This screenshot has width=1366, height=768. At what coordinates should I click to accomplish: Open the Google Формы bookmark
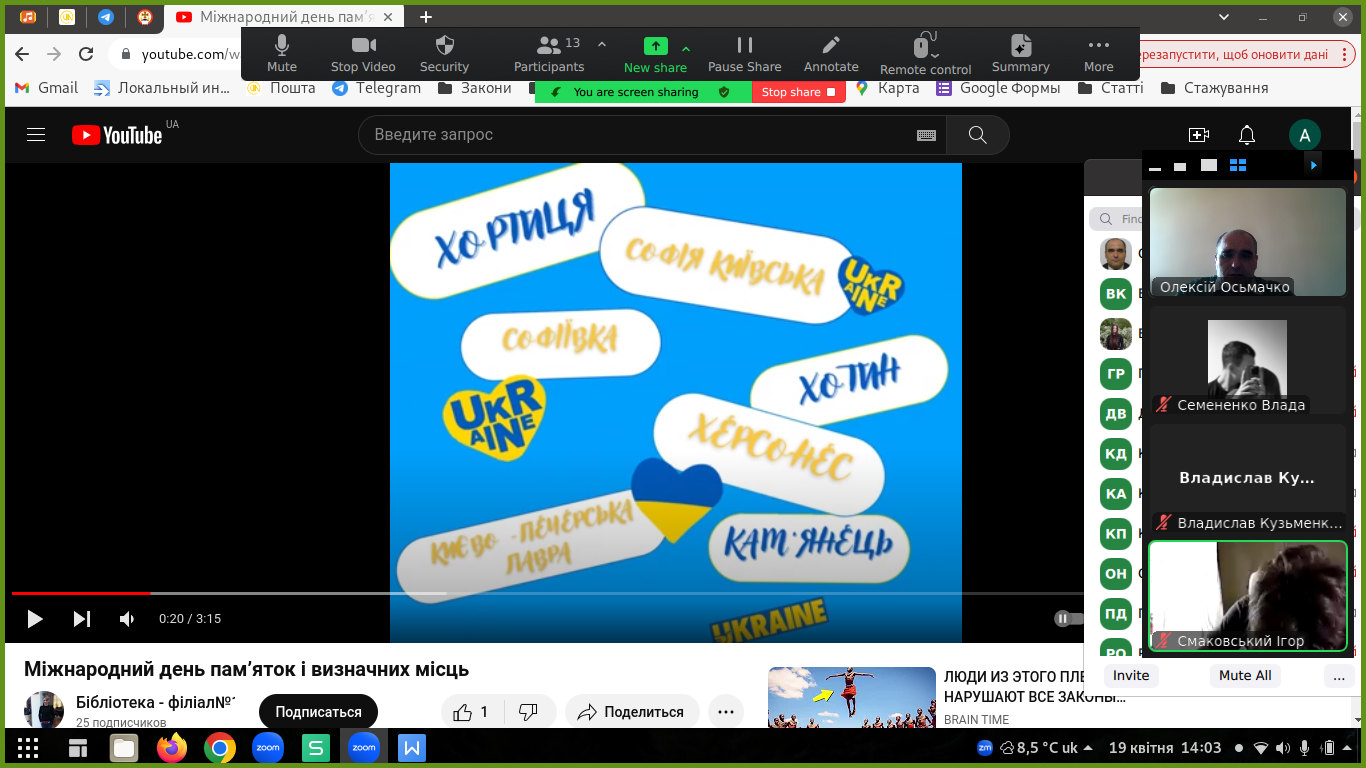[998, 88]
